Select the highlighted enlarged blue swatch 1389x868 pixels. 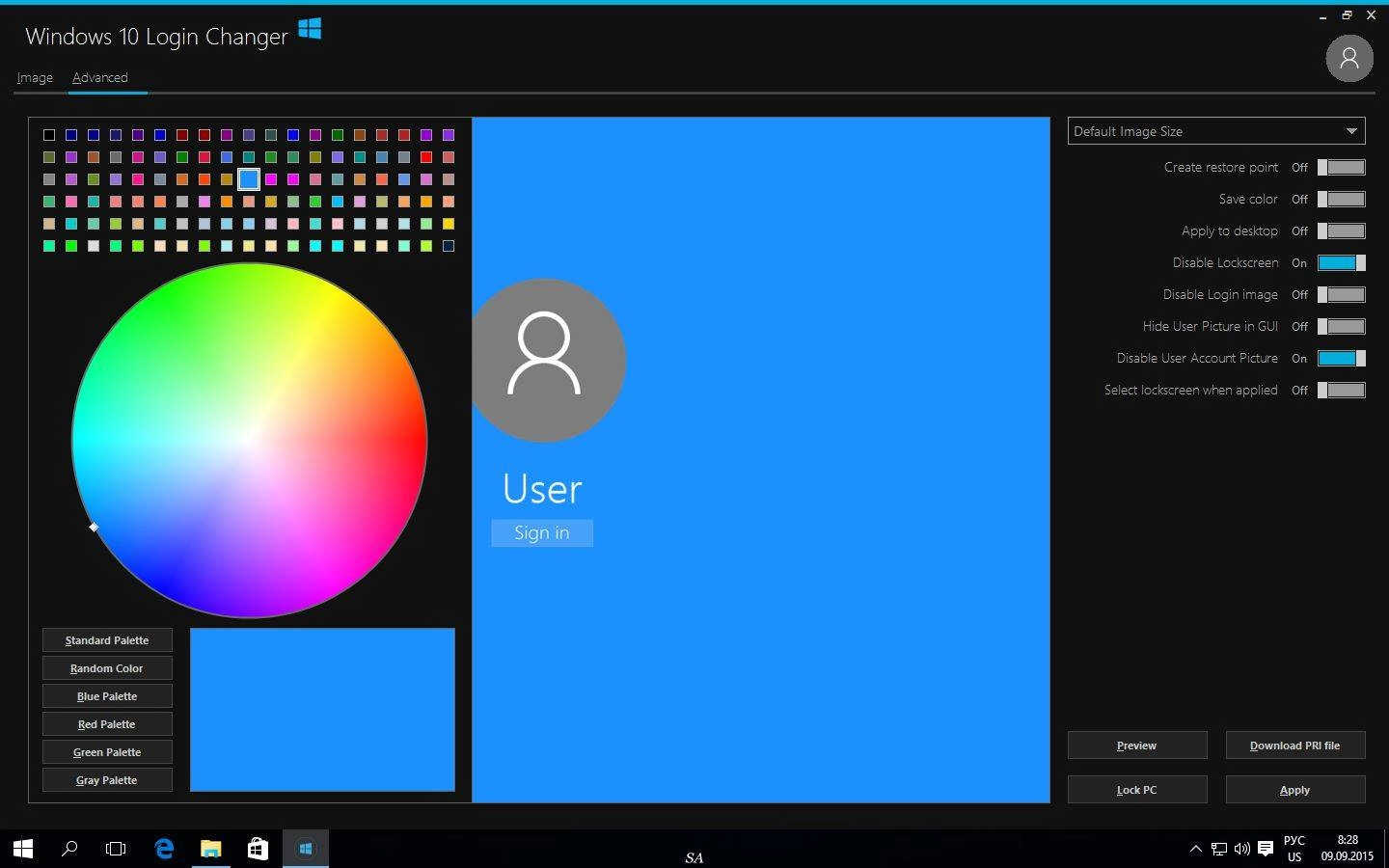(249, 179)
